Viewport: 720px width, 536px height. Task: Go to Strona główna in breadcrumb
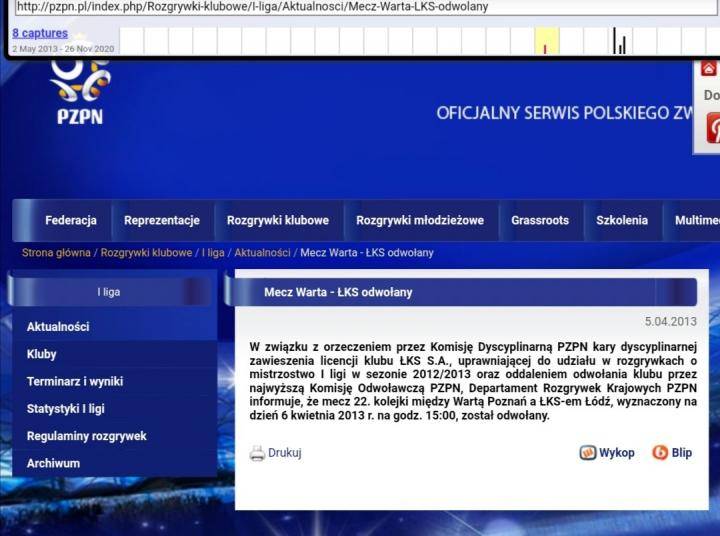click(x=56, y=253)
